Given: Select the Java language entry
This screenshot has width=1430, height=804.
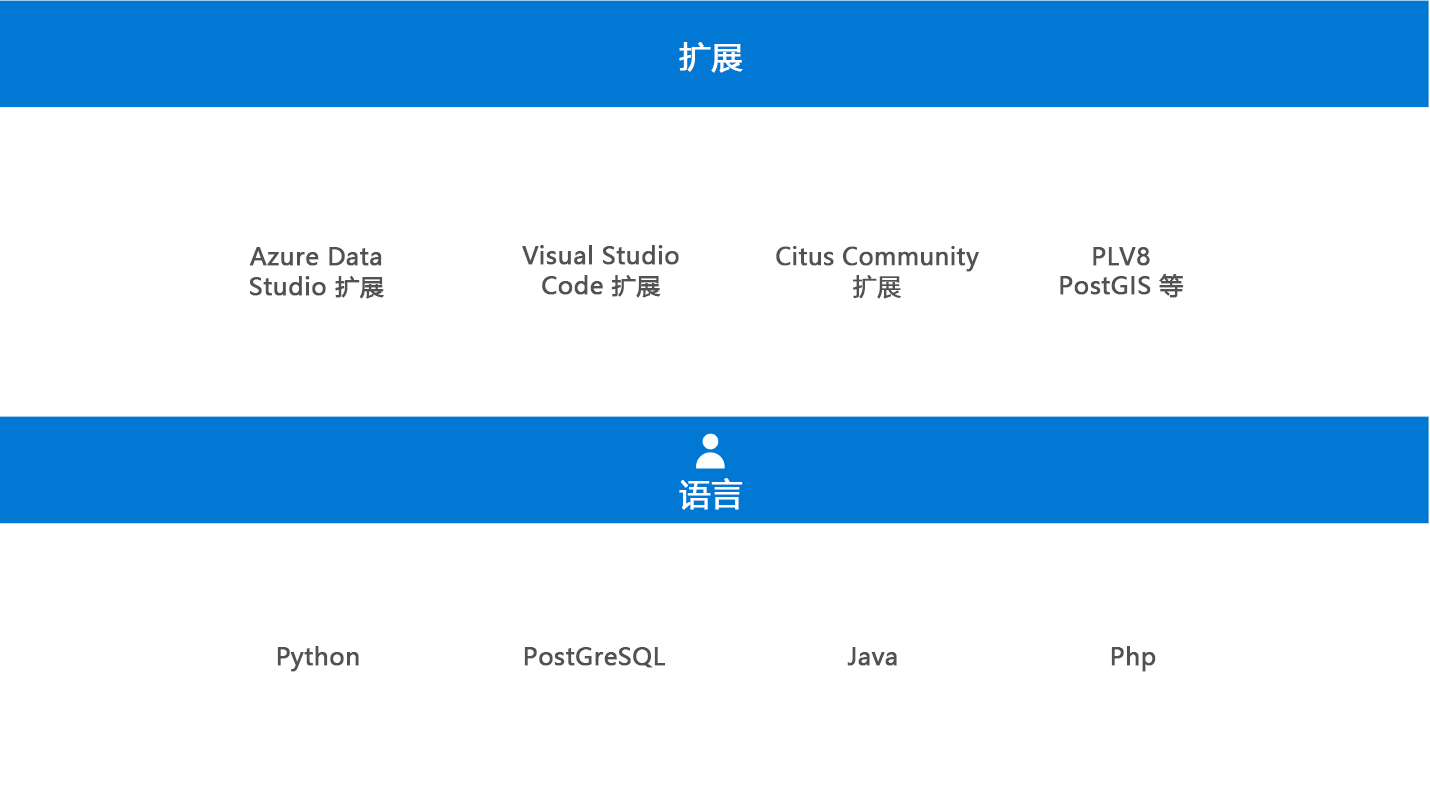Looking at the screenshot, I should pyautogui.click(x=872, y=657).
